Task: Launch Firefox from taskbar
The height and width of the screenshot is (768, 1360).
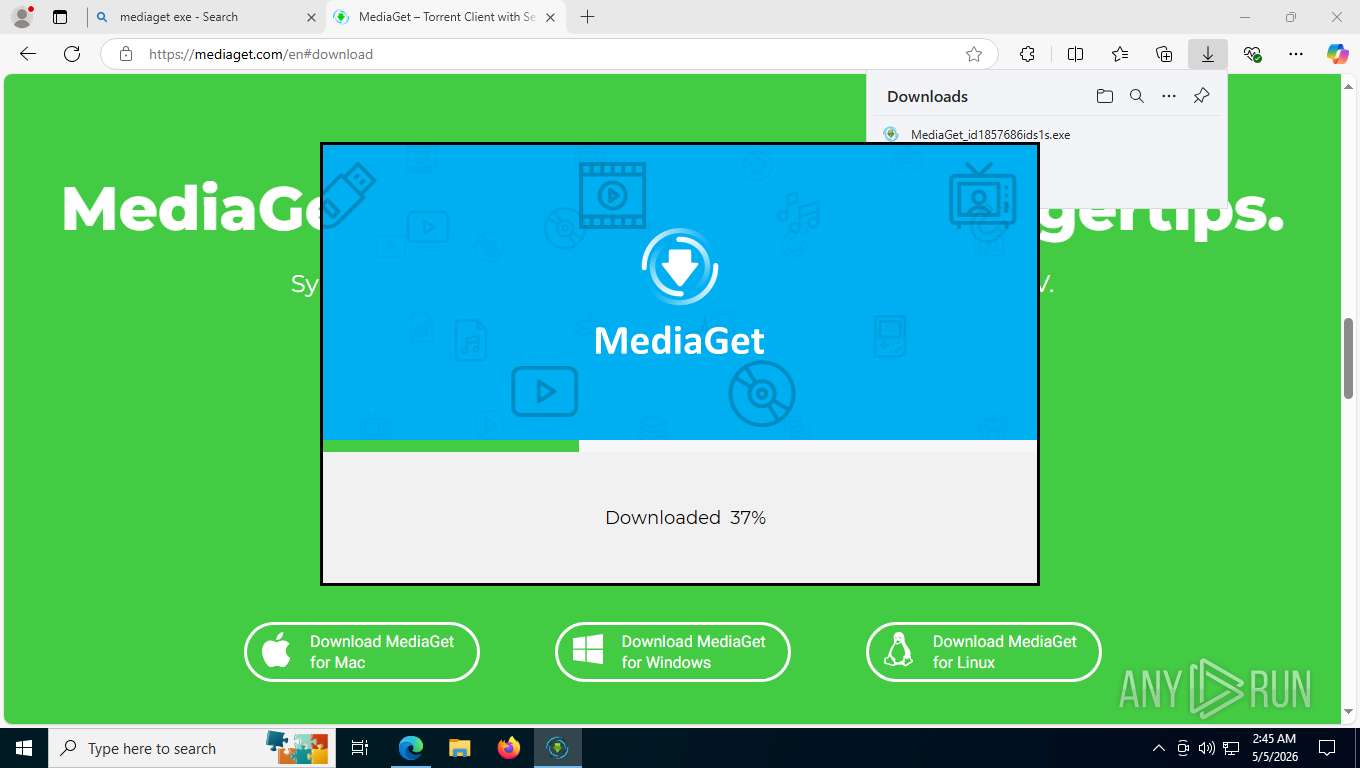Action: pyautogui.click(x=509, y=748)
